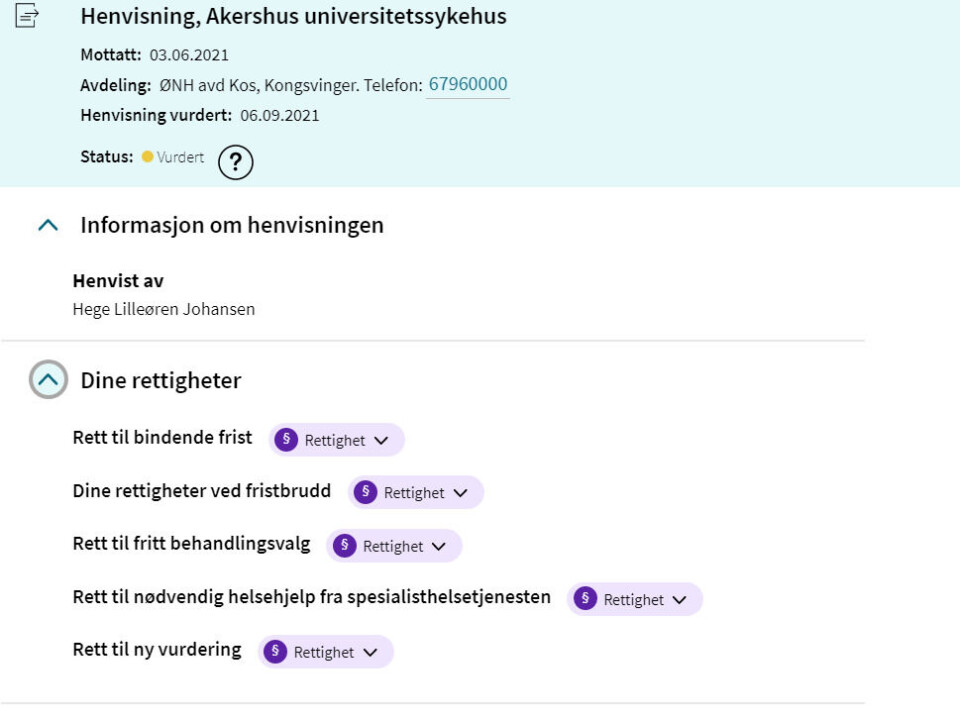Click the assessed date 06.09.2021
This screenshot has width=960, height=720.
pyautogui.click(x=280, y=116)
